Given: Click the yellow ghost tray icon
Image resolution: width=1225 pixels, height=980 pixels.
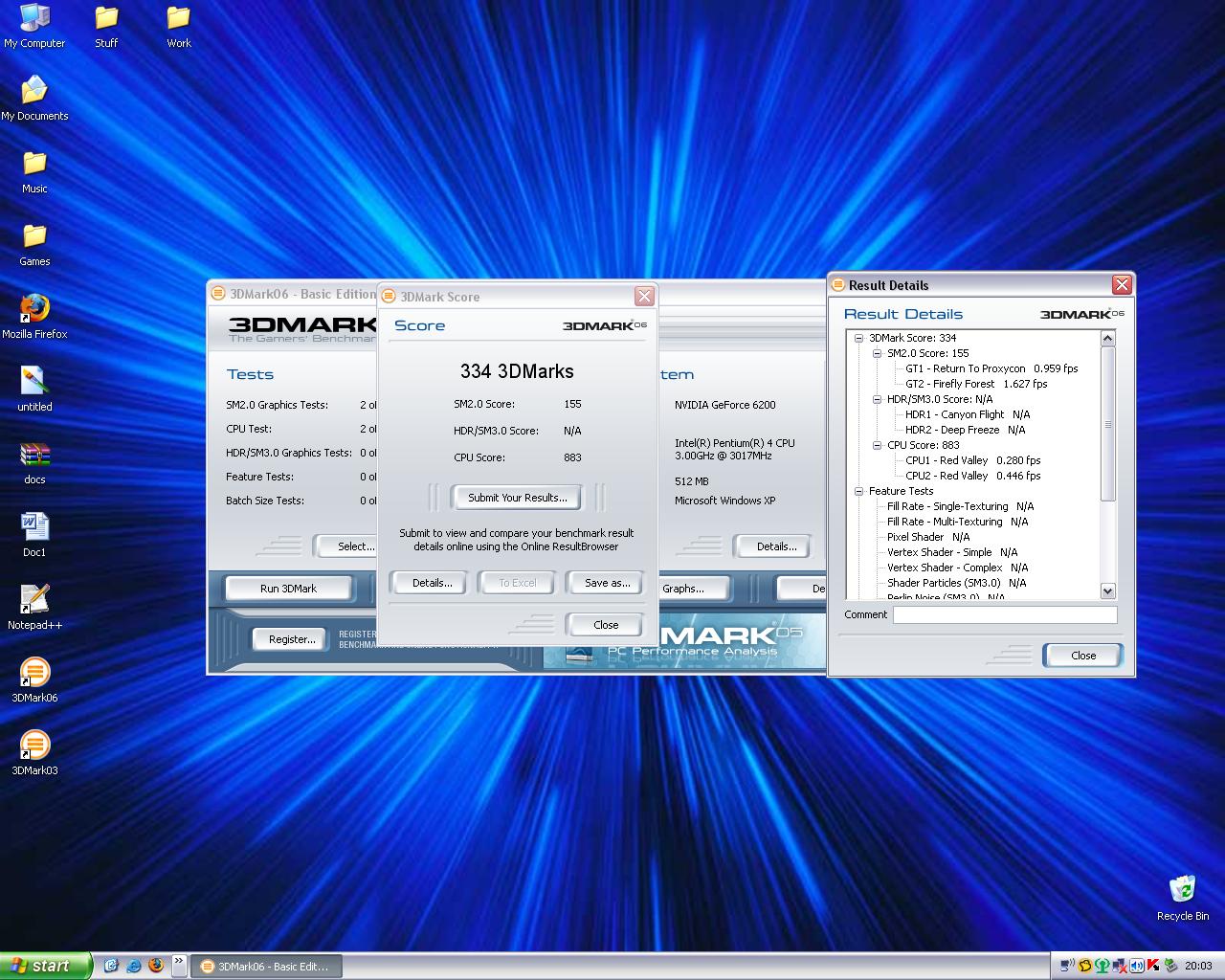Looking at the screenshot, I should 1085,966.
